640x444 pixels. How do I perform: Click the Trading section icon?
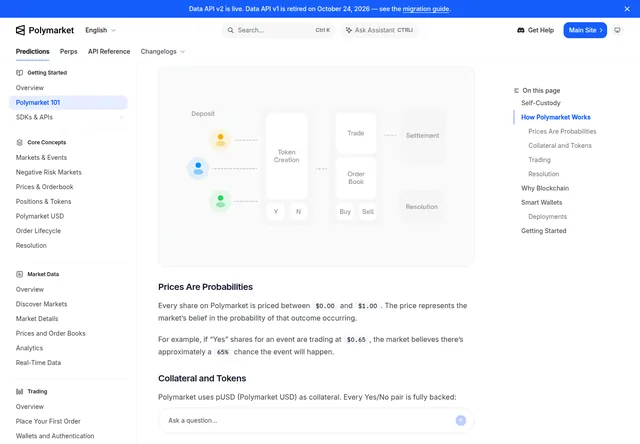(19, 391)
